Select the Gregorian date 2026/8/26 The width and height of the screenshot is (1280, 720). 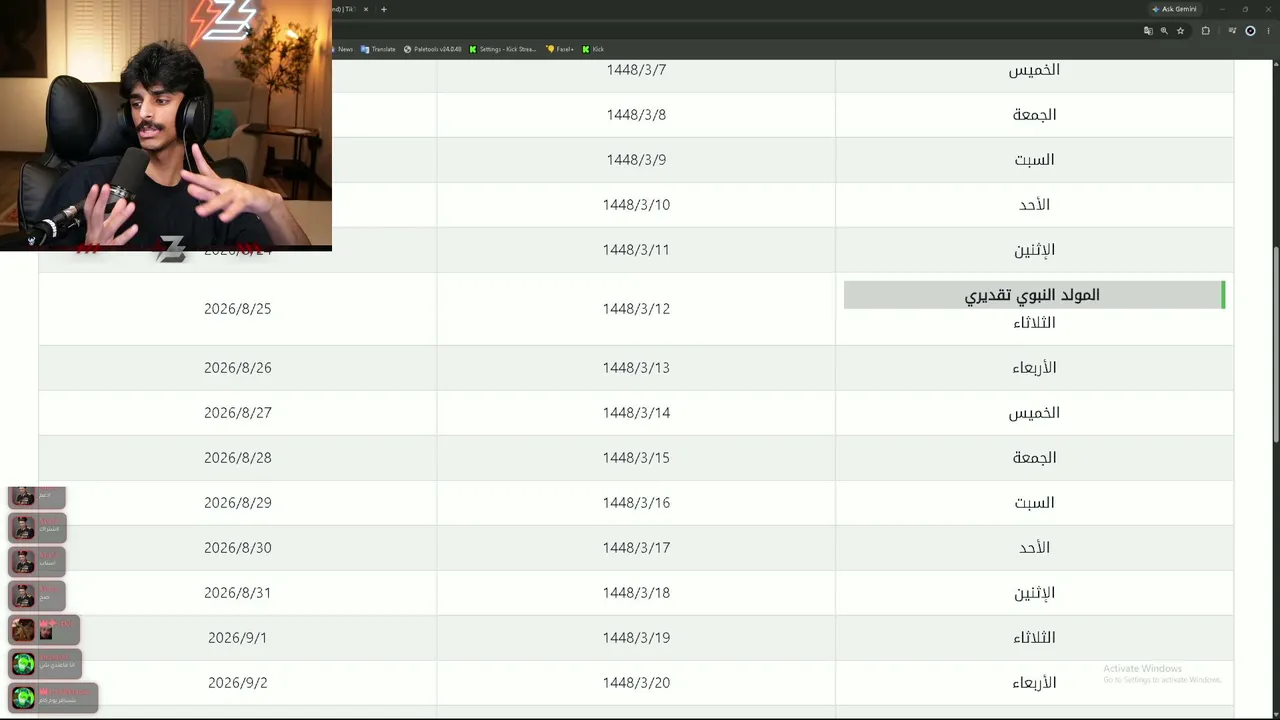click(237, 368)
